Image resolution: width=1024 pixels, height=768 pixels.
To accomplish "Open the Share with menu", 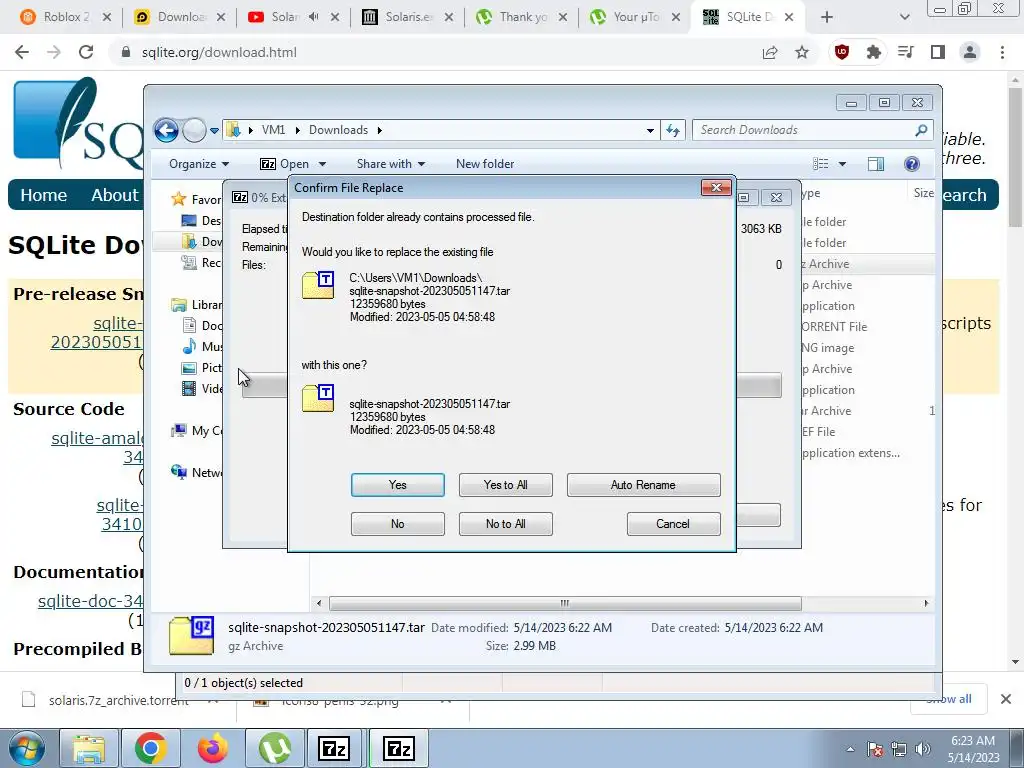I will tap(391, 164).
